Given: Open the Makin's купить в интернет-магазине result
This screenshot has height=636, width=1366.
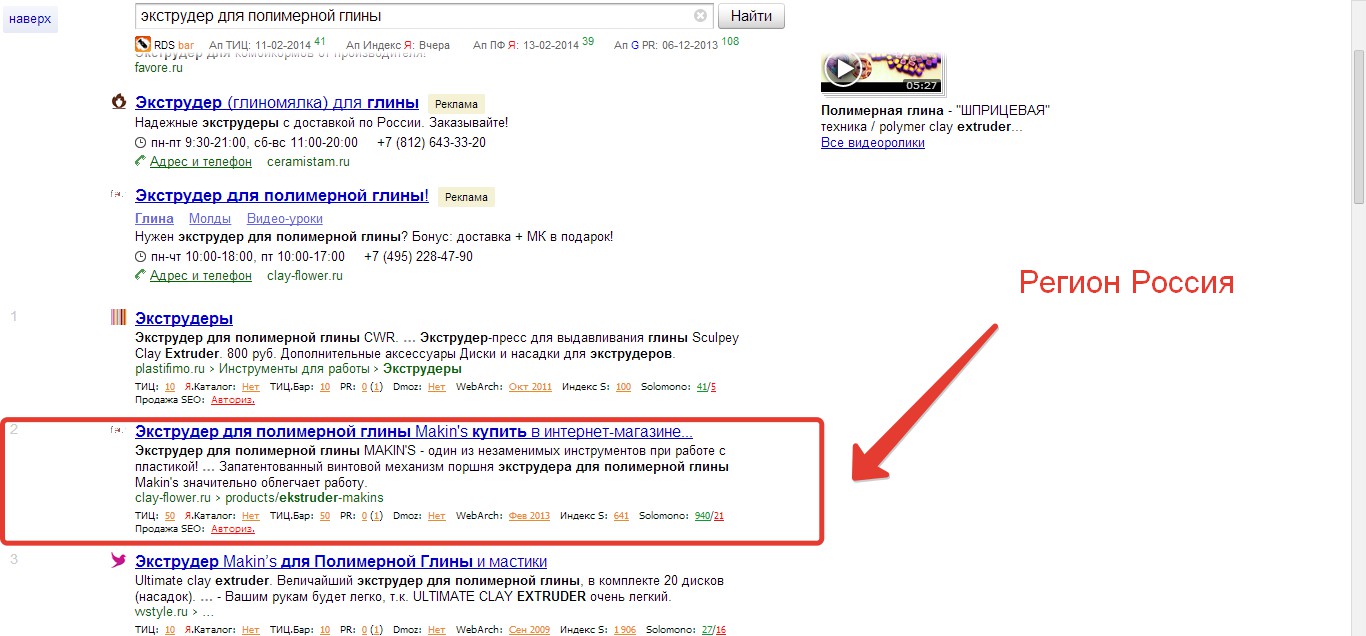Looking at the screenshot, I should pyautogui.click(x=414, y=432).
